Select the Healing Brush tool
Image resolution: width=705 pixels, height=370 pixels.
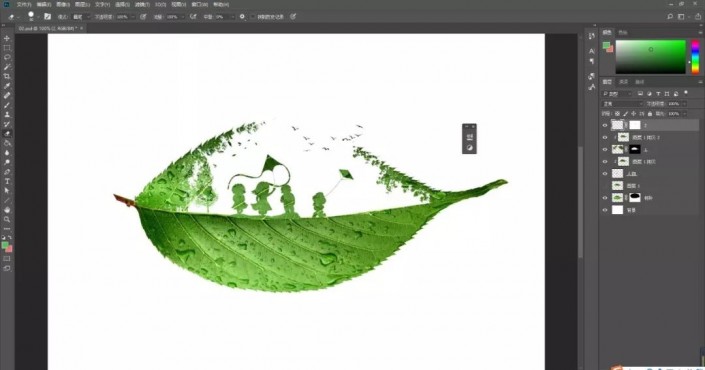(x=7, y=95)
